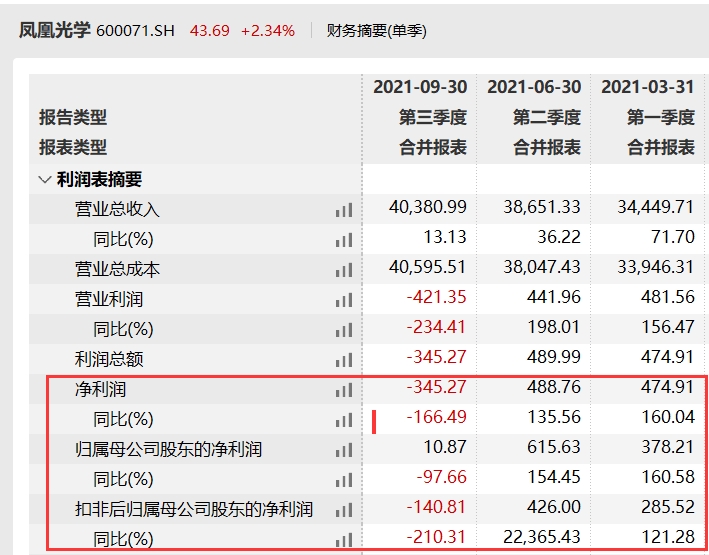Click the value 426.00
The width and height of the screenshot is (709, 555).
(553, 507)
